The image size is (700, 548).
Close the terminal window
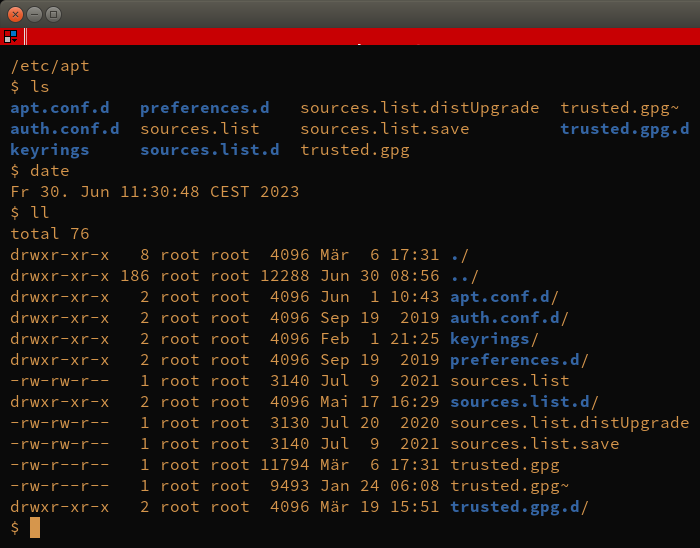[16, 14]
